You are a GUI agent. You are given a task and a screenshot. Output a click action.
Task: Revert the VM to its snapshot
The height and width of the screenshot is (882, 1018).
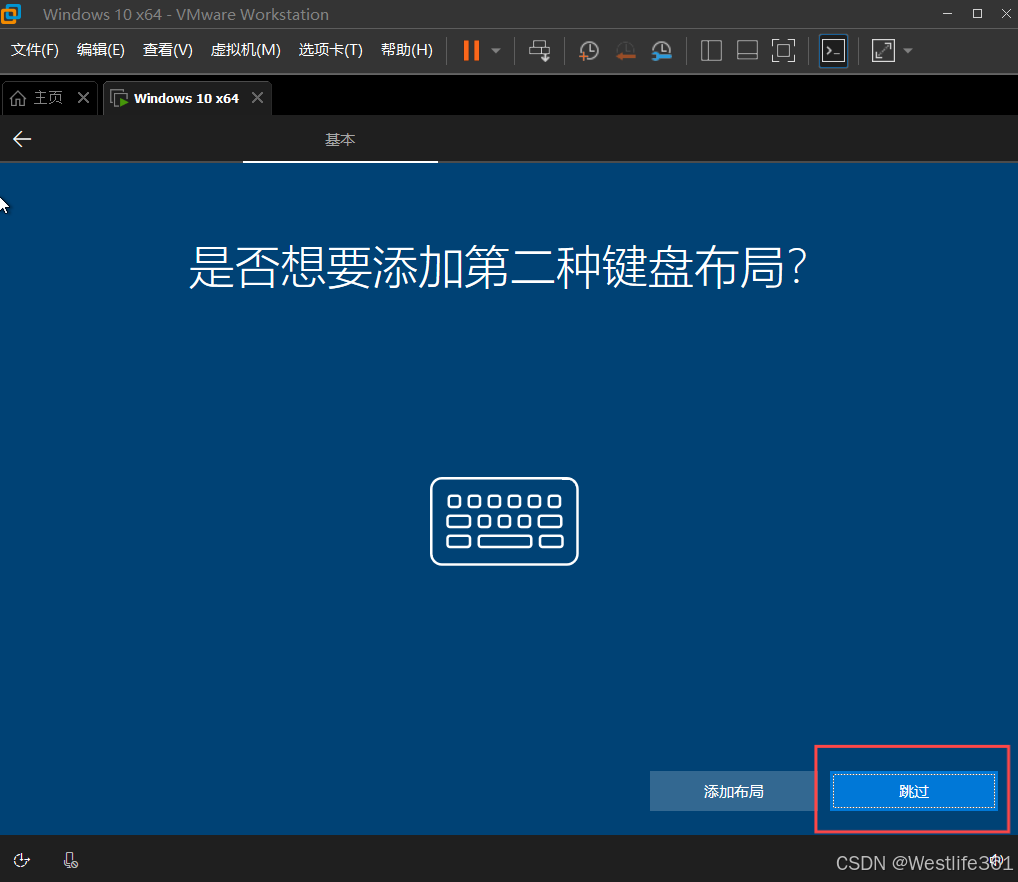[626, 50]
